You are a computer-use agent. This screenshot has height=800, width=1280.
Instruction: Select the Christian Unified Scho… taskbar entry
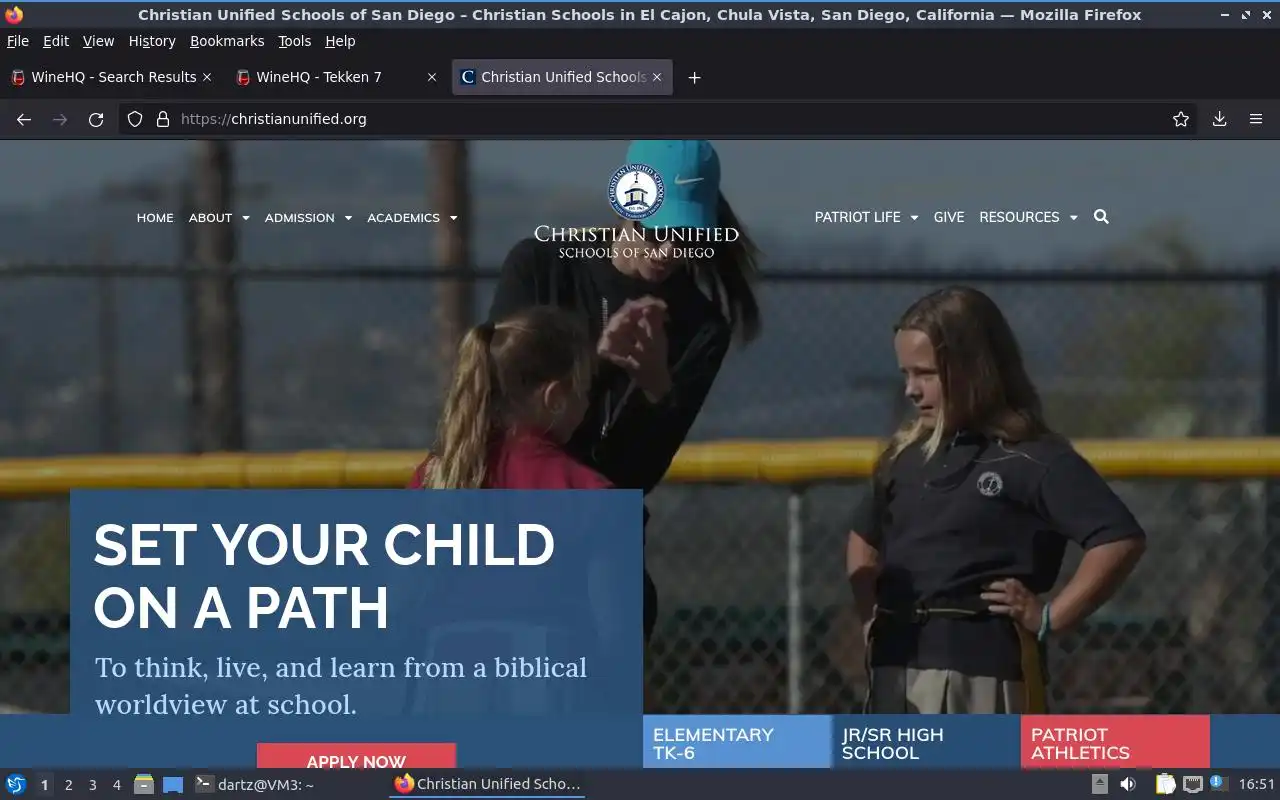click(487, 784)
